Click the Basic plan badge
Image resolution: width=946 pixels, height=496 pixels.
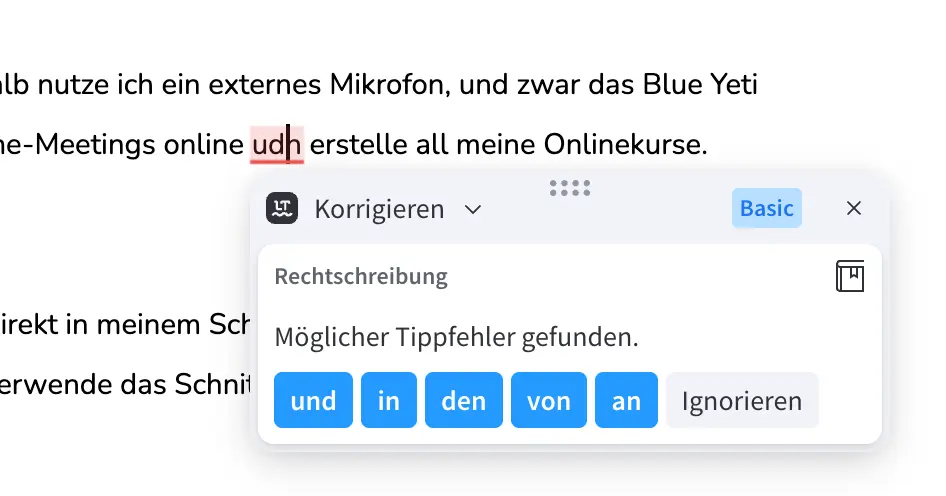[766, 208]
